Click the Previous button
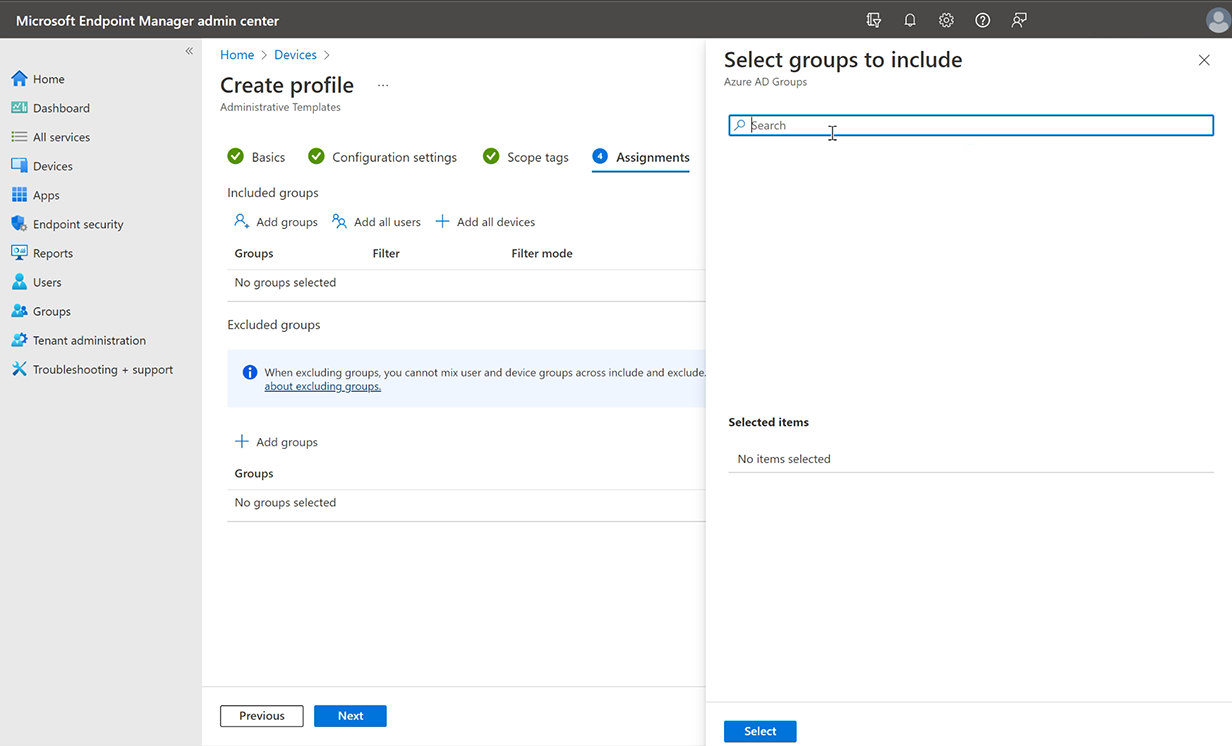Image resolution: width=1232 pixels, height=746 pixels. tap(262, 716)
